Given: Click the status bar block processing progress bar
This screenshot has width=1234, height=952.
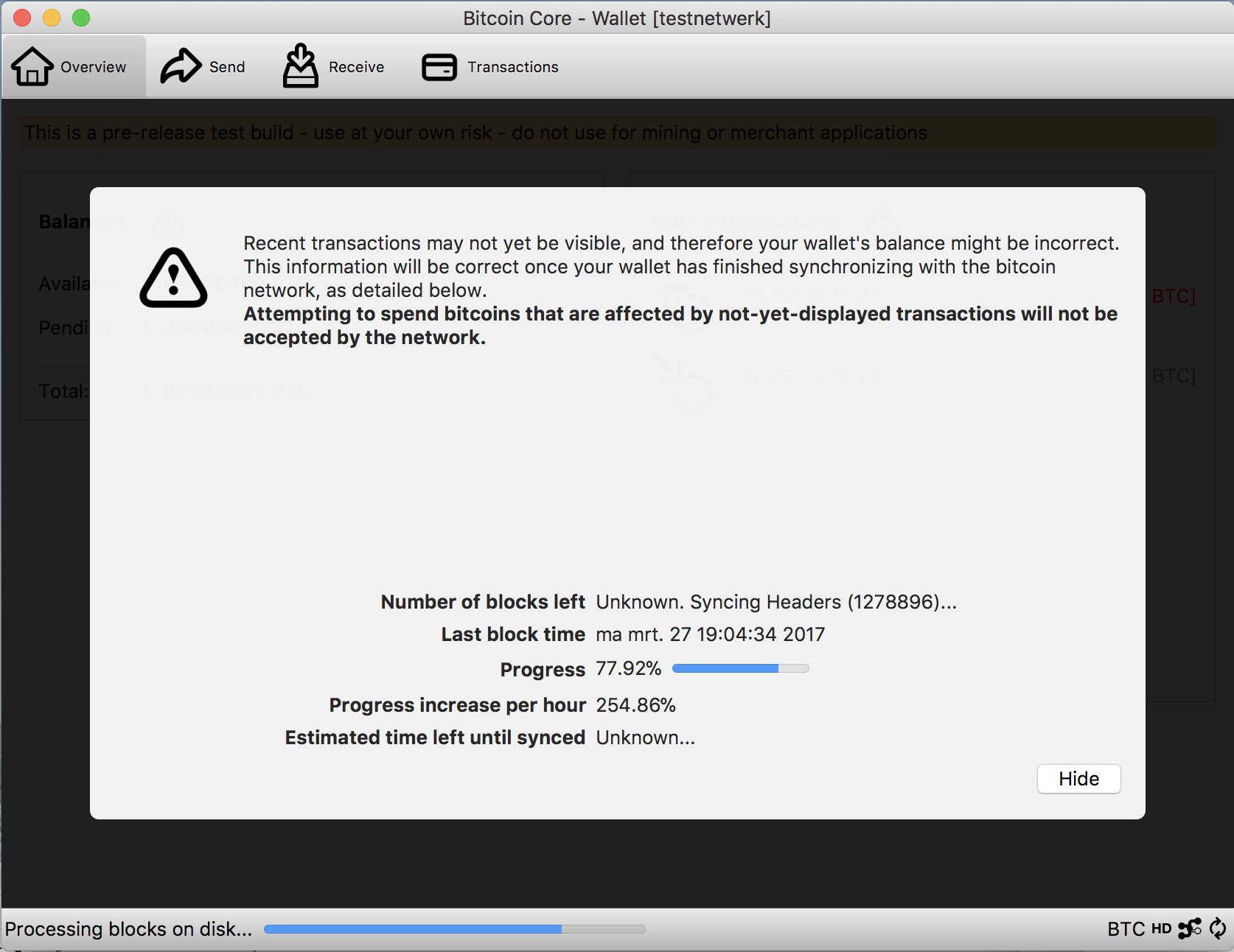Looking at the screenshot, I should [454, 929].
